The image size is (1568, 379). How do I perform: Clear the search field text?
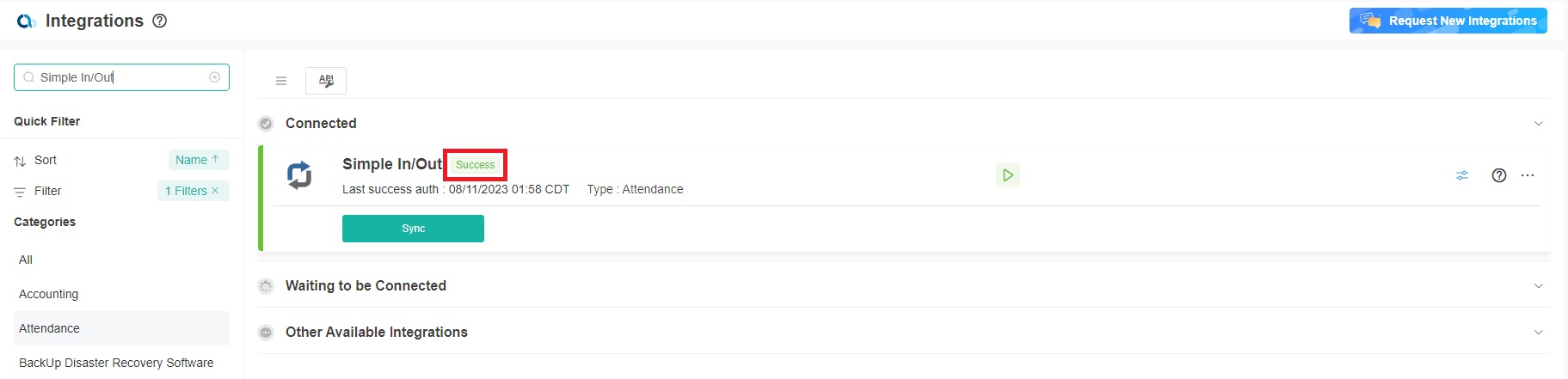pyautogui.click(x=214, y=77)
